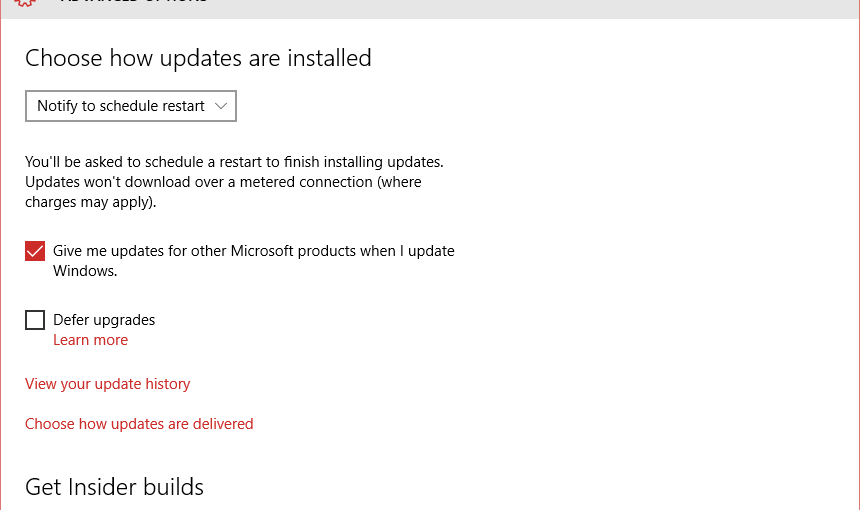Click the partially visible Advanced Options title
The width and height of the screenshot is (860, 510).
[134, 2]
